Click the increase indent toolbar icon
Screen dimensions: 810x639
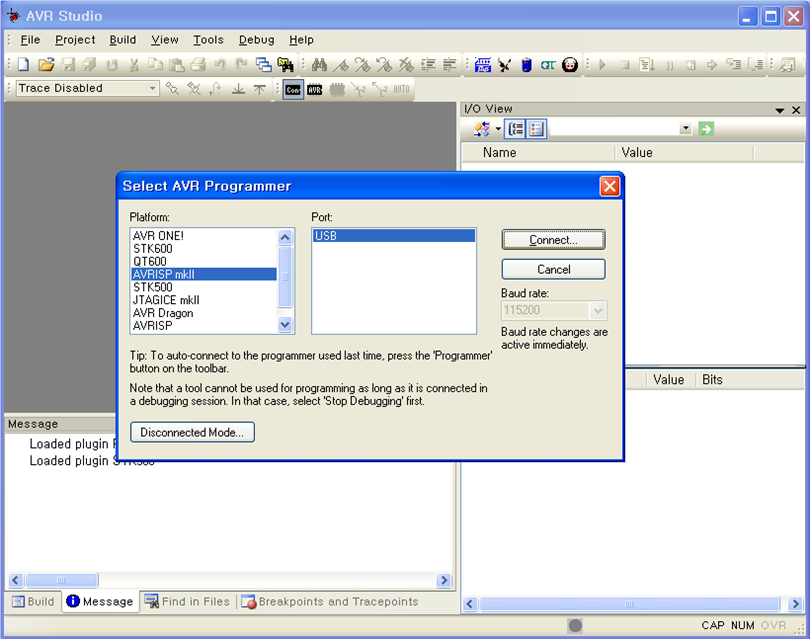click(x=428, y=65)
